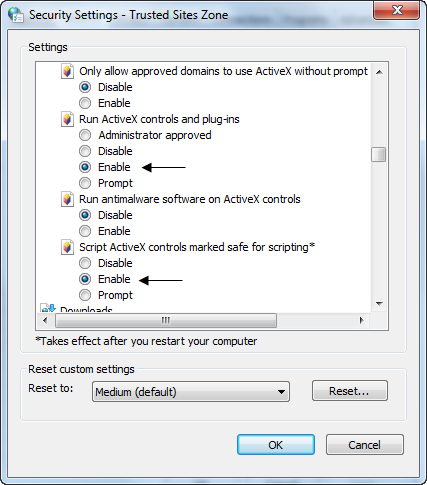This screenshot has width=427, height=485.
Task: Click the icon beside Run antimalware software on ActiveX
Action: point(67,199)
